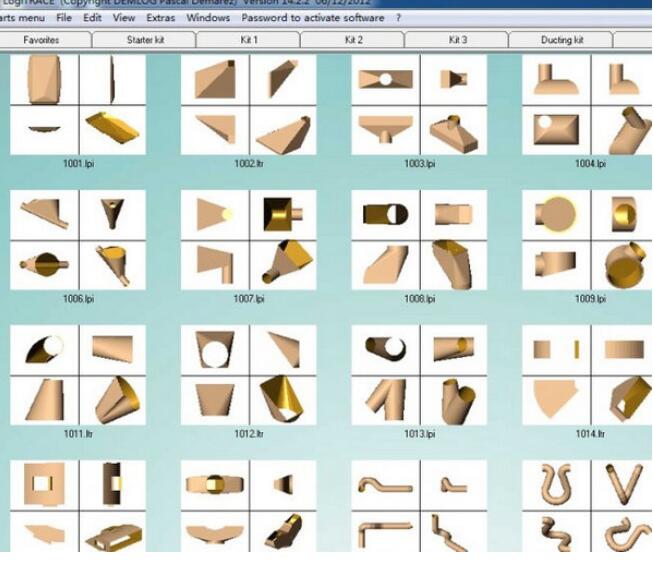Open the question mark help menu
654x561 pixels.
point(398,18)
